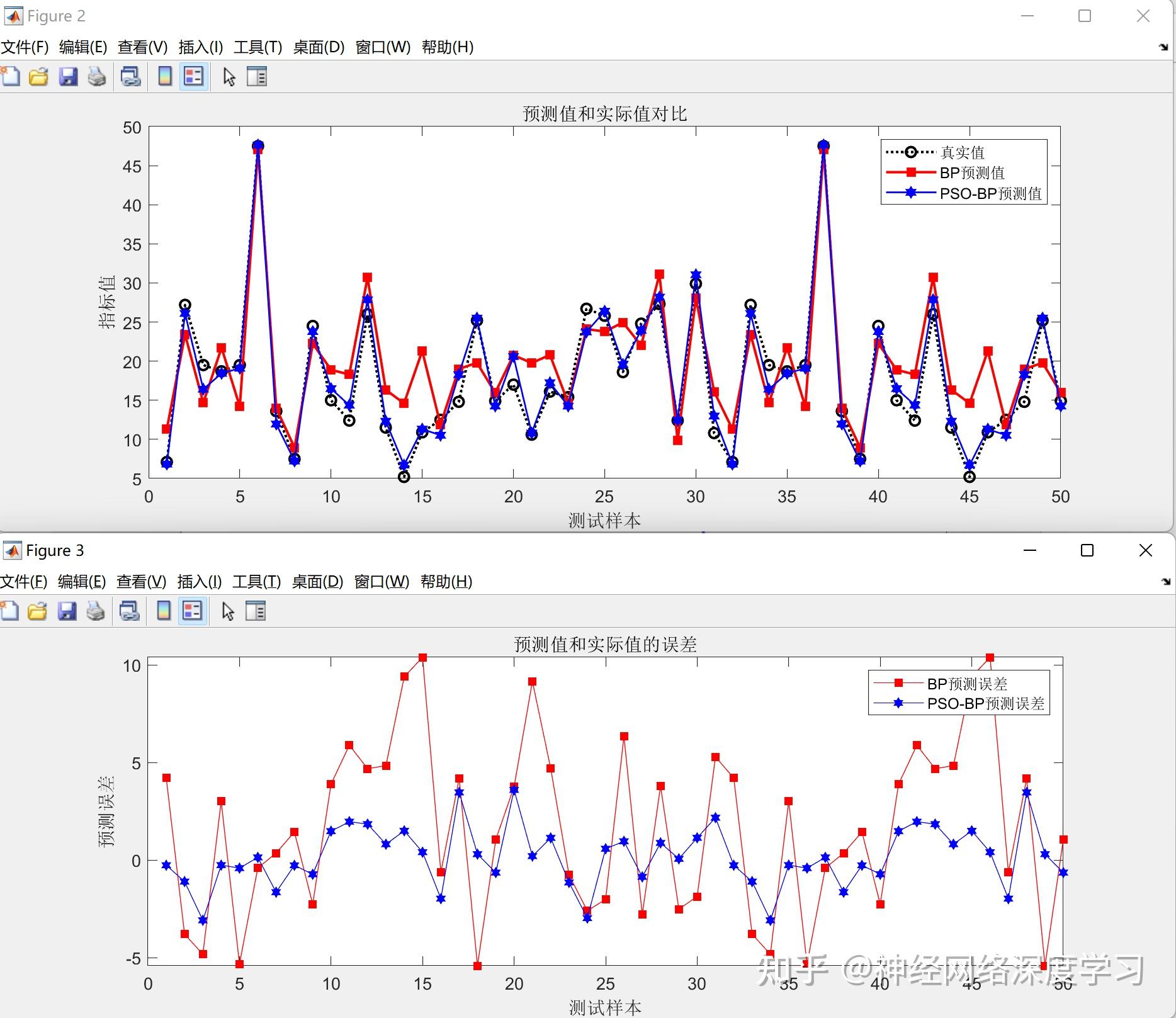The width and height of the screenshot is (1176, 1018).
Task: Toggle Edit Plot mode in Figure 3
Action: click(227, 611)
